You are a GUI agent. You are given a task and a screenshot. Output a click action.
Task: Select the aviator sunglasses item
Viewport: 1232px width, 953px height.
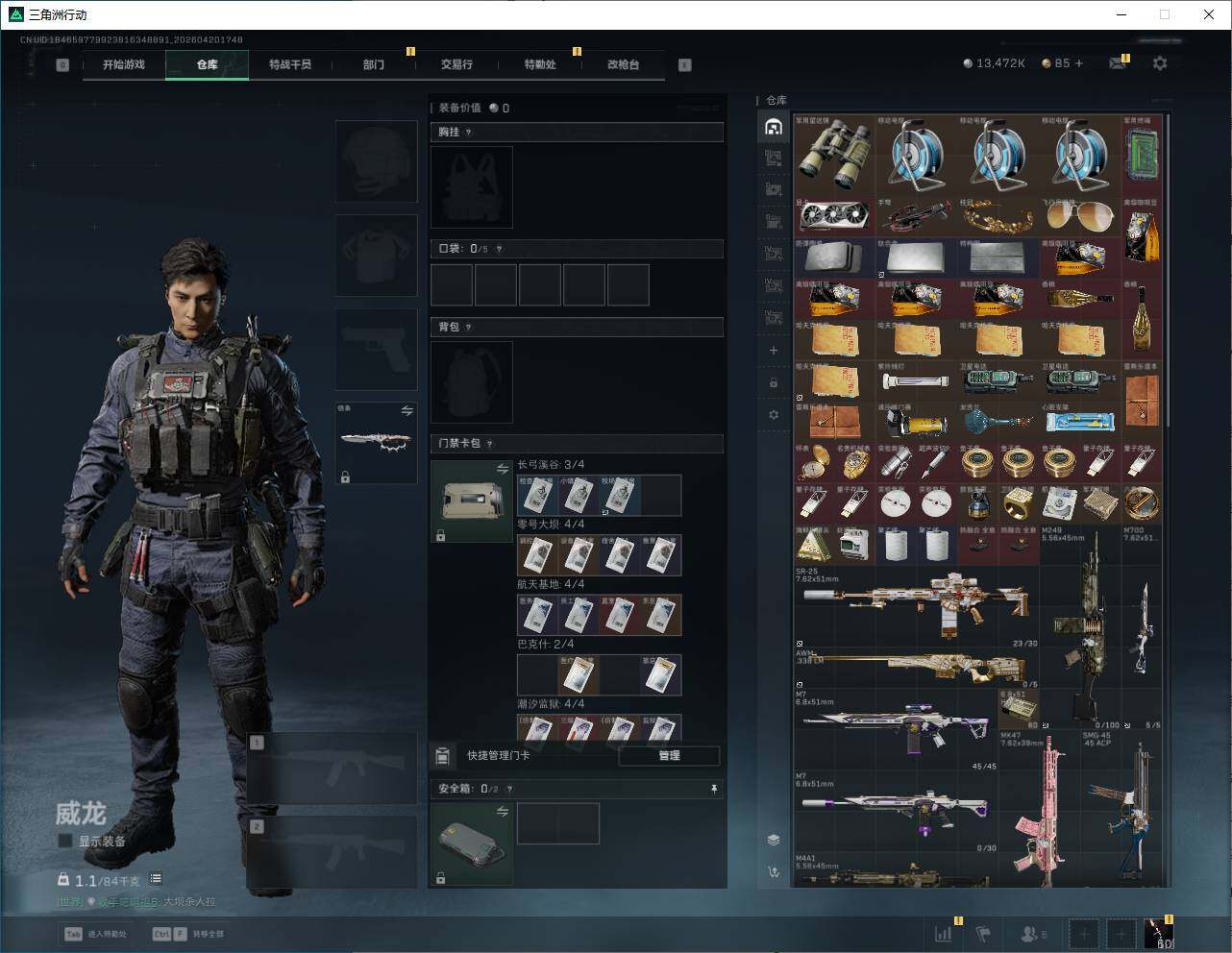[x=1080, y=217]
